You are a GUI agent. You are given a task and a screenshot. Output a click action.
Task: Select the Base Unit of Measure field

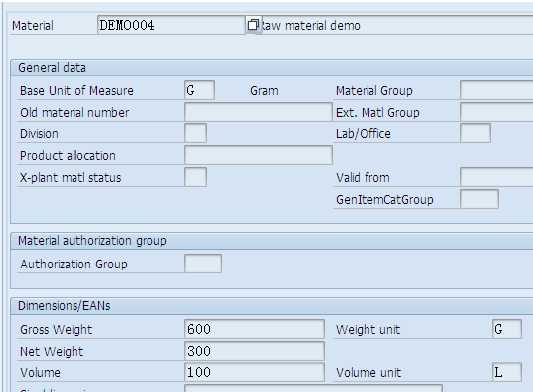point(199,90)
